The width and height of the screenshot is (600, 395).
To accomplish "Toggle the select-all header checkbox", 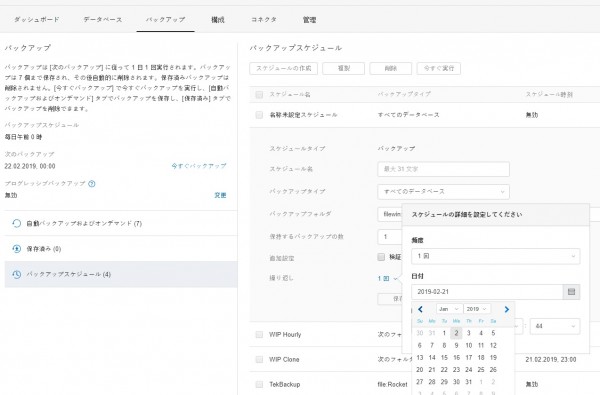I will pyautogui.click(x=259, y=95).
